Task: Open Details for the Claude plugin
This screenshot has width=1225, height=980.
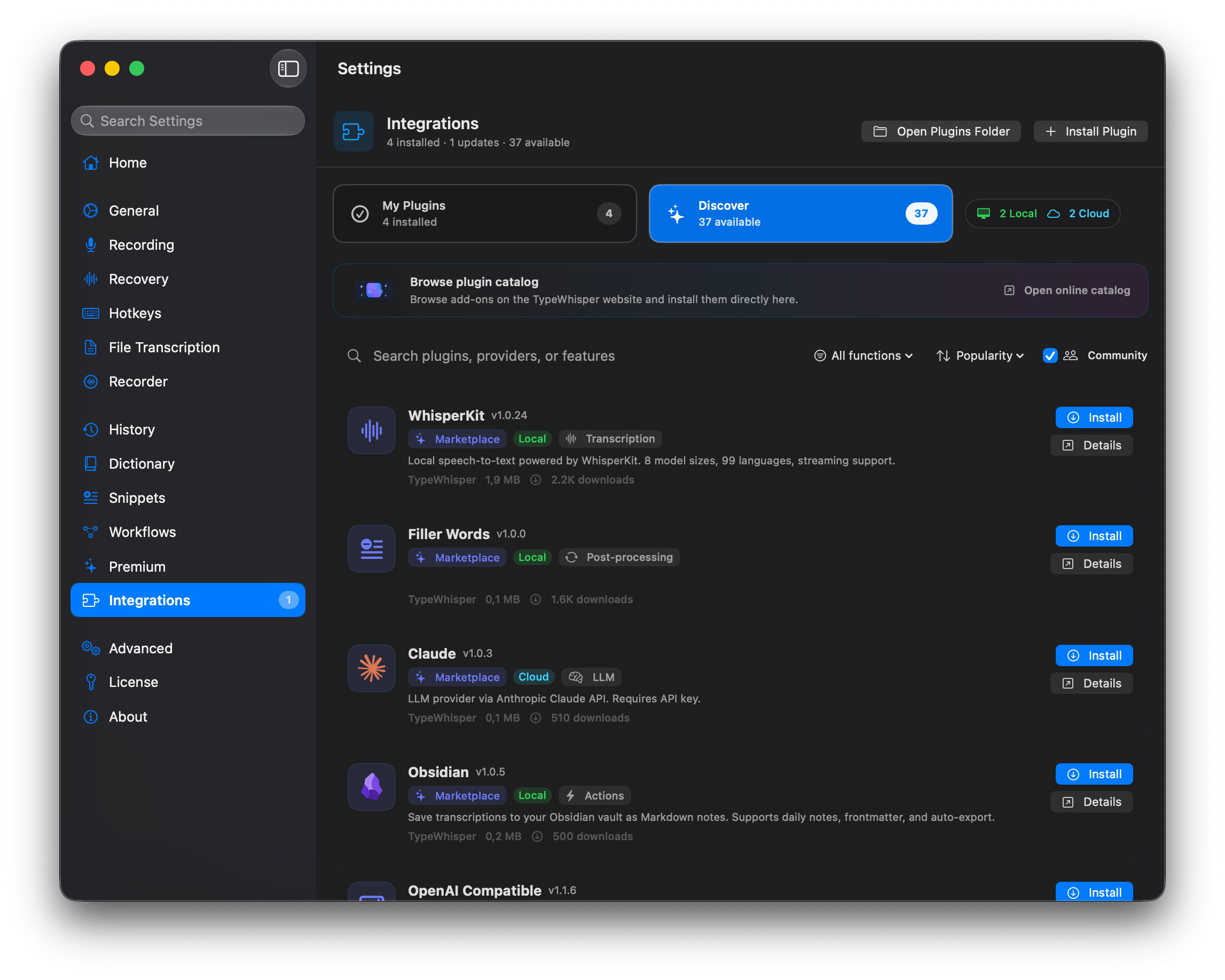Action: click(x=1091, y=683)
